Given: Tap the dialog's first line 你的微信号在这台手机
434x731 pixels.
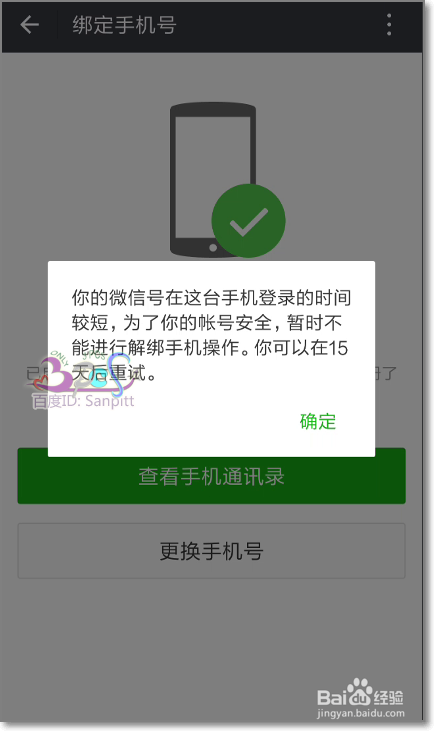Looking at the screenshot, I should coord(165,298).
